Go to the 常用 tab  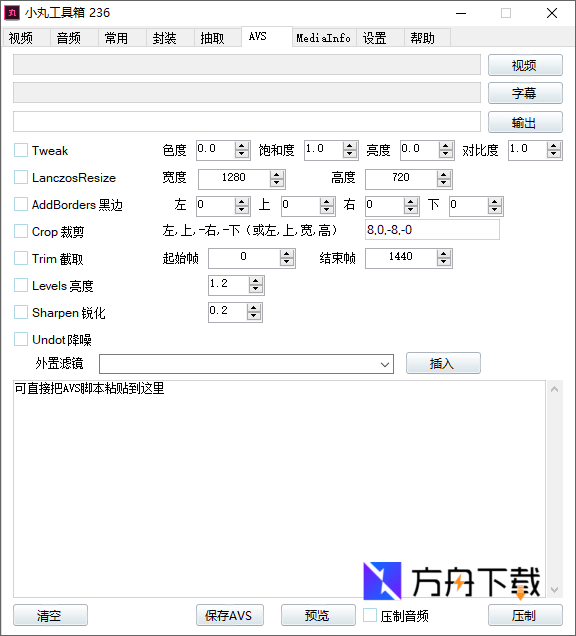coord(122,38)
